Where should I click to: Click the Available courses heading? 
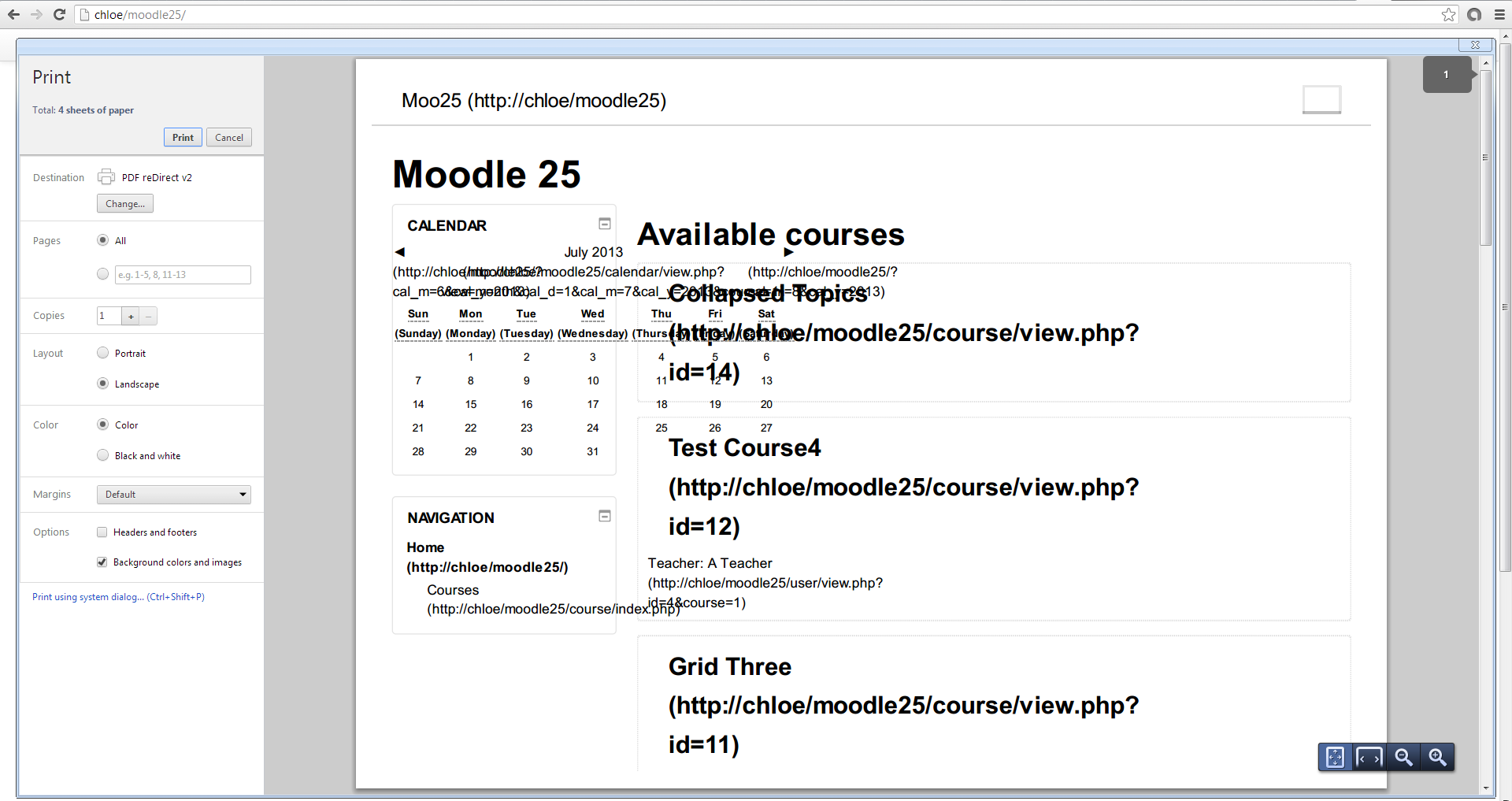[771, 235]
